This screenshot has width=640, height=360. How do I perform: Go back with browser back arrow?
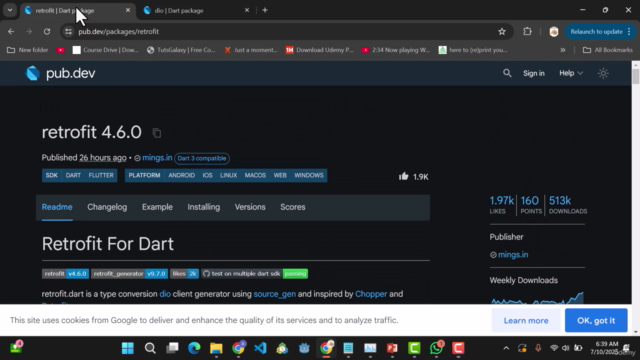(x=11, y=31)
